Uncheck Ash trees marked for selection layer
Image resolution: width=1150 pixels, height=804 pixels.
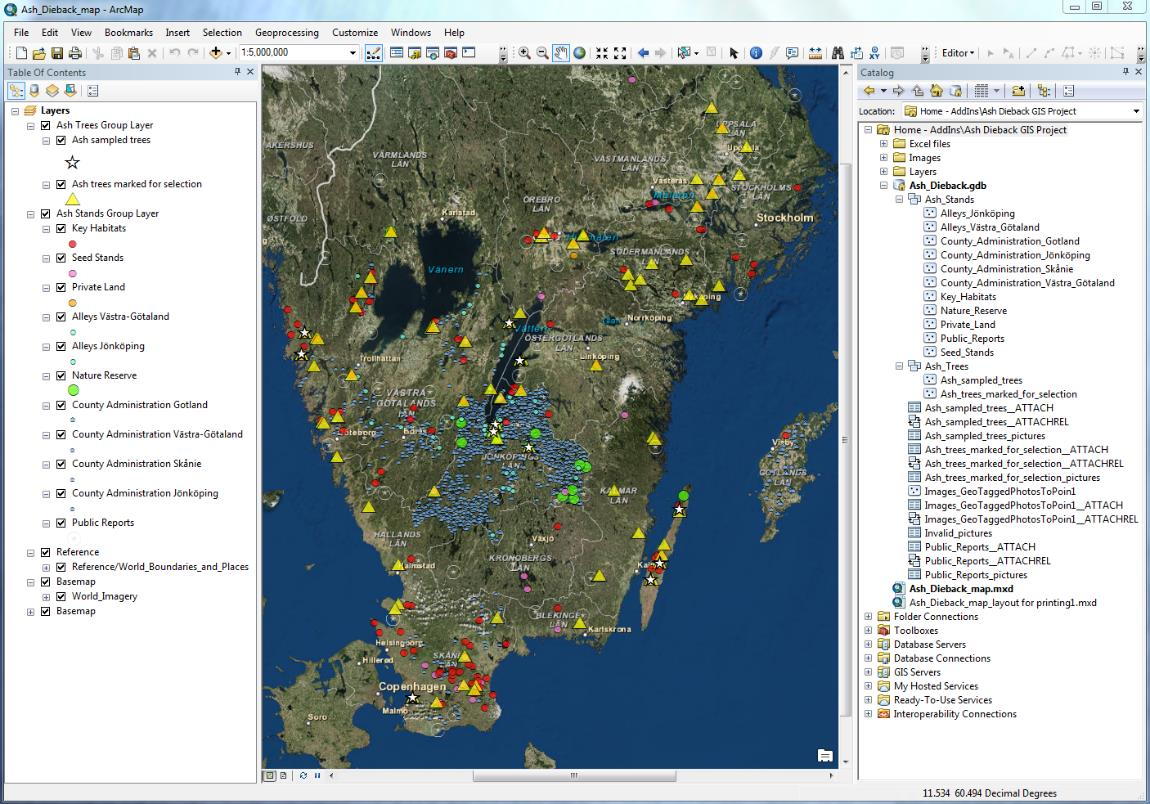coord(61,184)
